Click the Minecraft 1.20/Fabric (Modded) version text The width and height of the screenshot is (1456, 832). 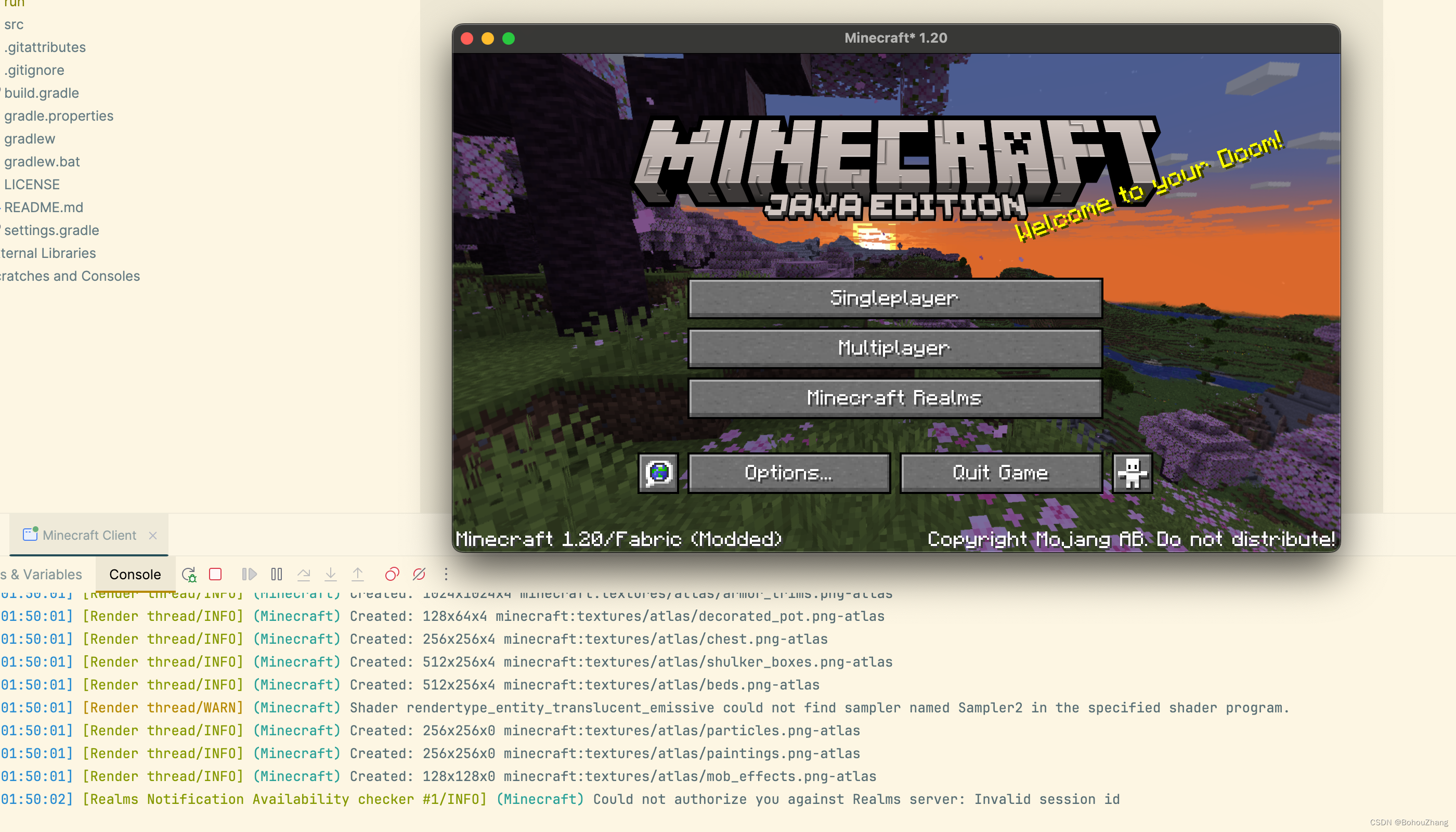pyautogui.click(x=618, y=539)
